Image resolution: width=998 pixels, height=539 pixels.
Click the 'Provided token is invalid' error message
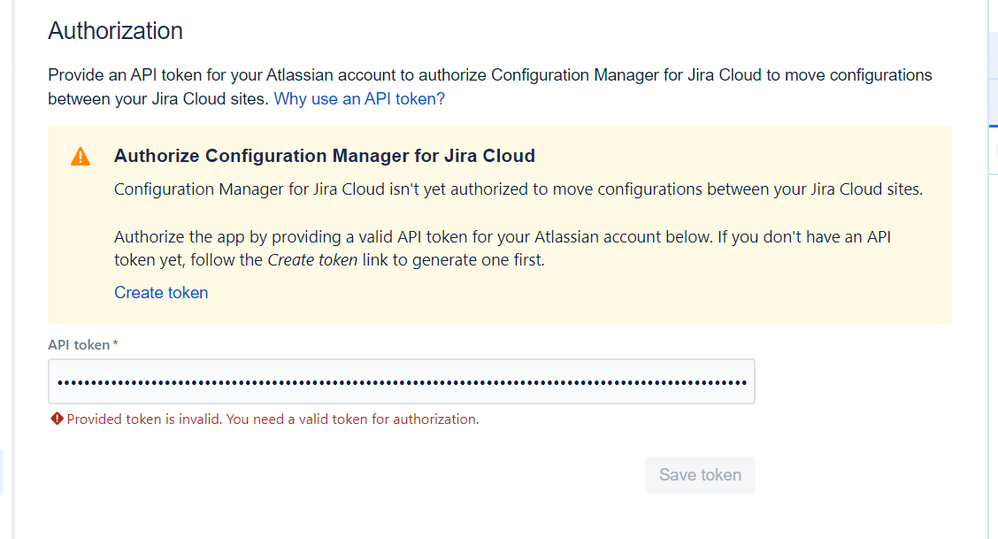click(272, 419)
